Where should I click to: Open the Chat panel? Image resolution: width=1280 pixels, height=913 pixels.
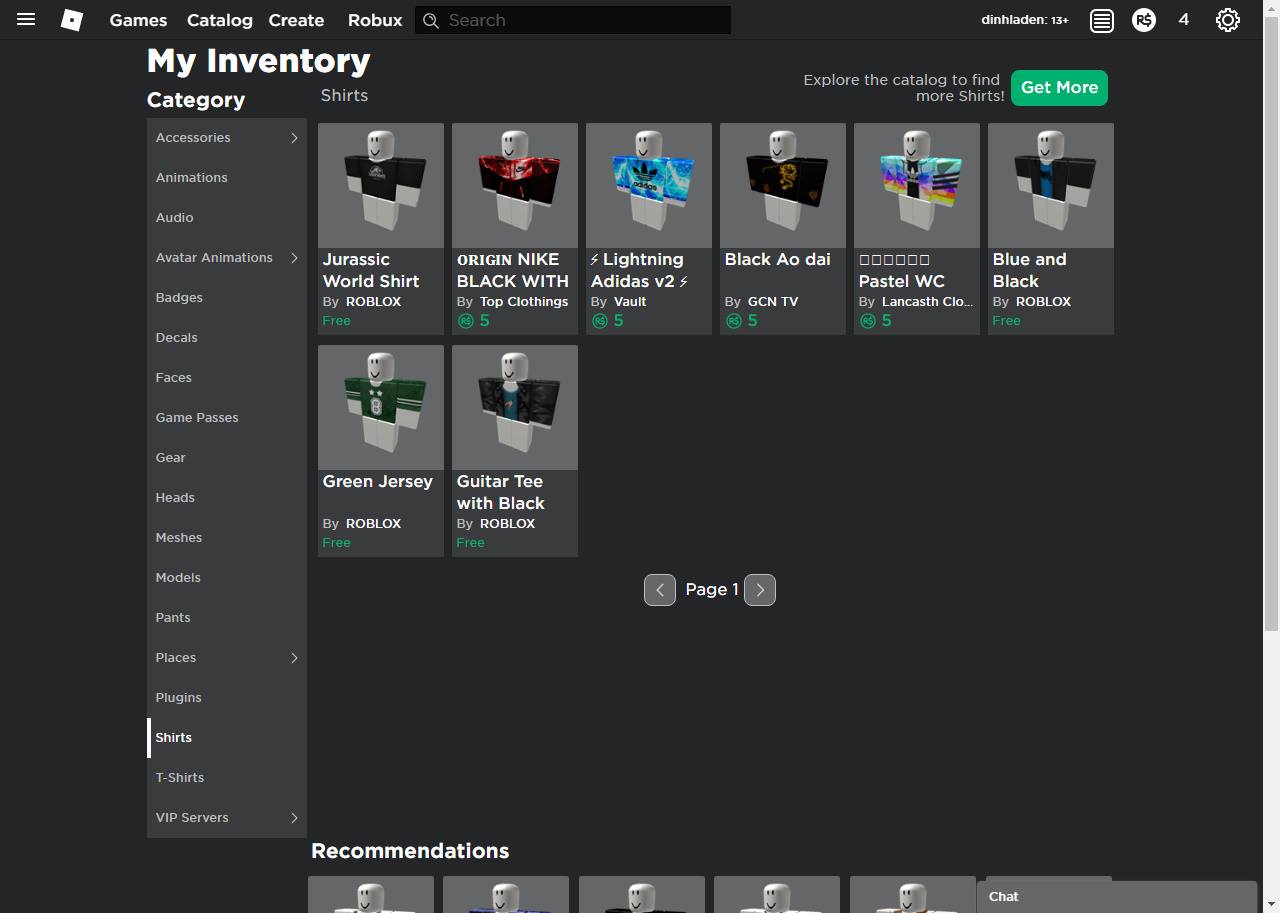pyautogui.click(x=1116, y=897)
